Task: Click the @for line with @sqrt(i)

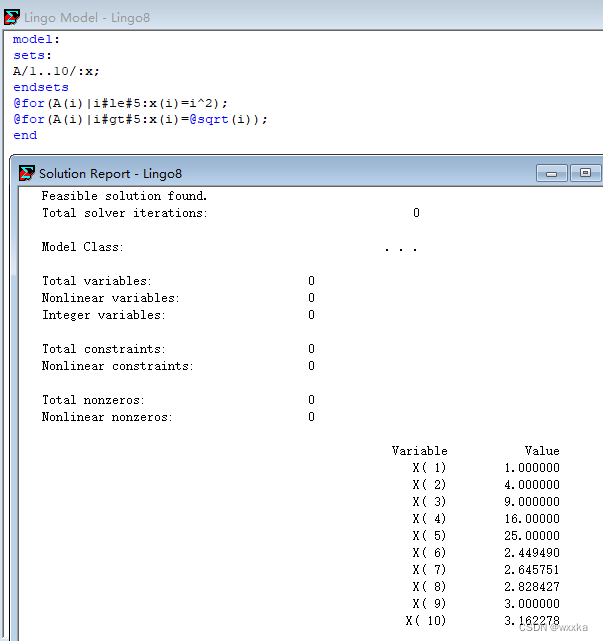Action: 140,119
